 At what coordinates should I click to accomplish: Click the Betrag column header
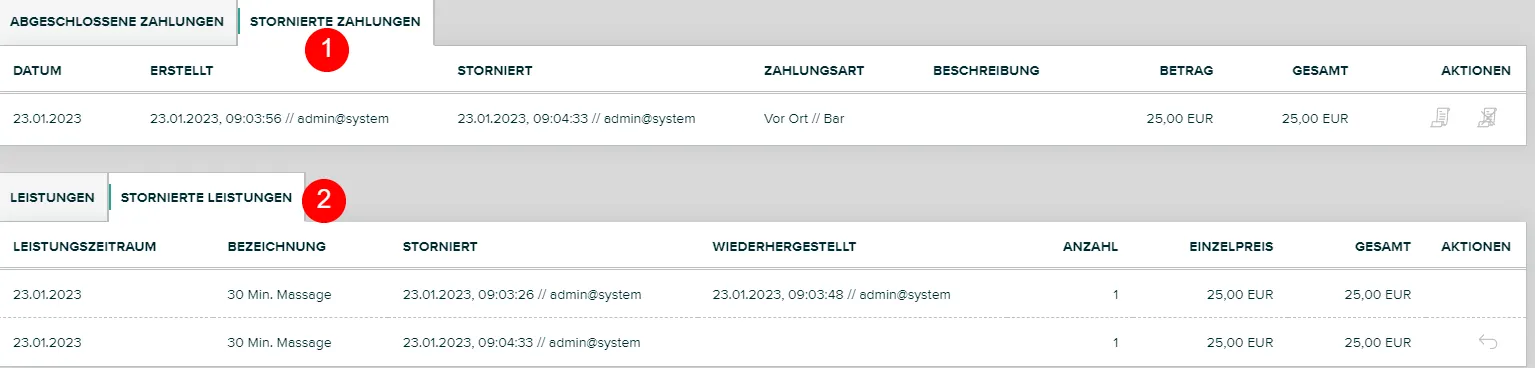coord(1186,71)
